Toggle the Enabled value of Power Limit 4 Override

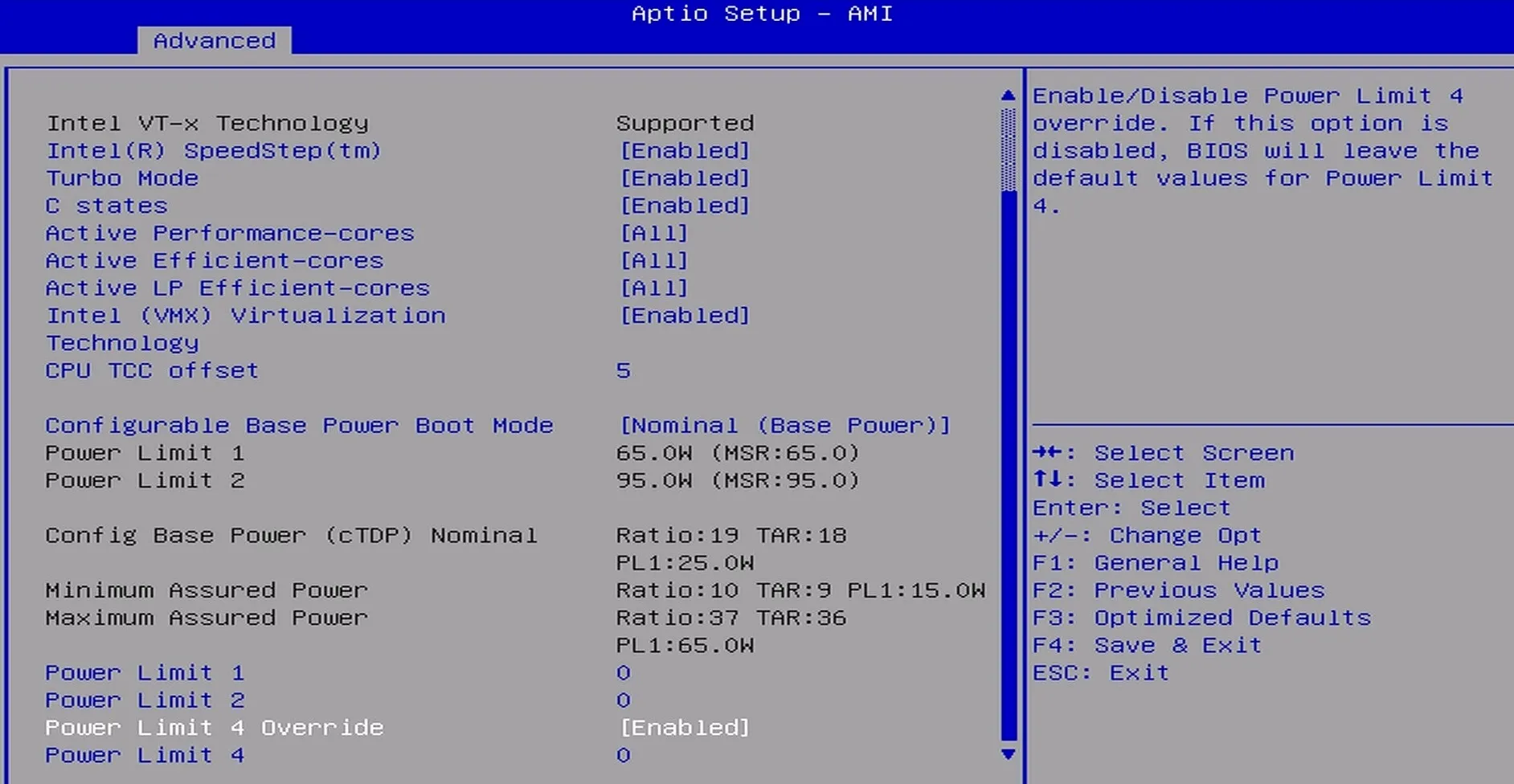pyautogui.click(x=685, y=728)
